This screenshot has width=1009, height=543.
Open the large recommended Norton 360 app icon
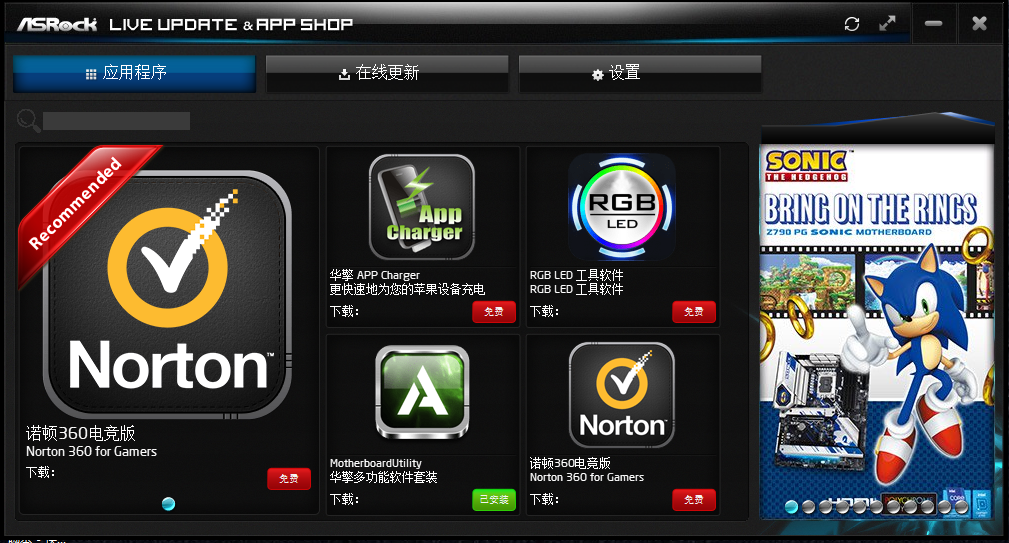(x=167, y=295)
